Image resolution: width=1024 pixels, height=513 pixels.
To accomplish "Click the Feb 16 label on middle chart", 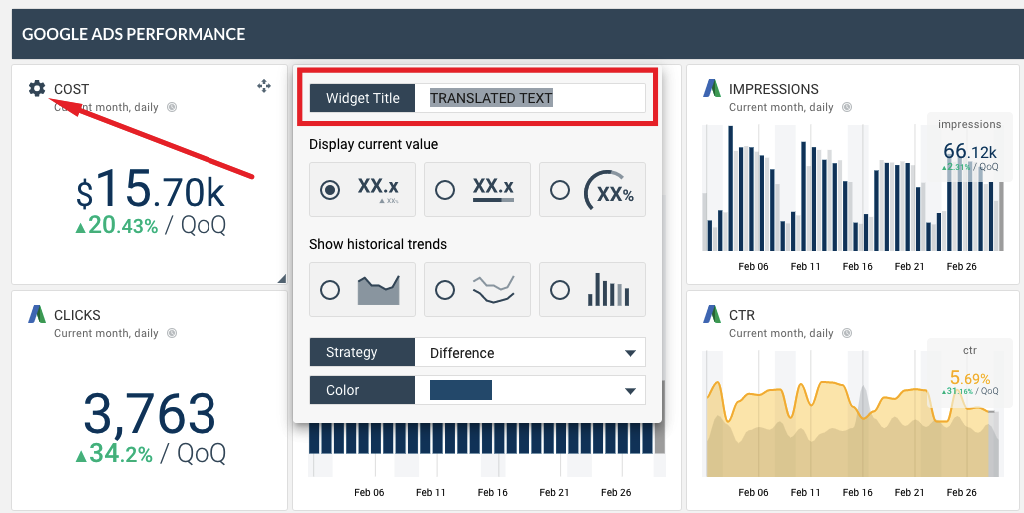I will [492, 492].
